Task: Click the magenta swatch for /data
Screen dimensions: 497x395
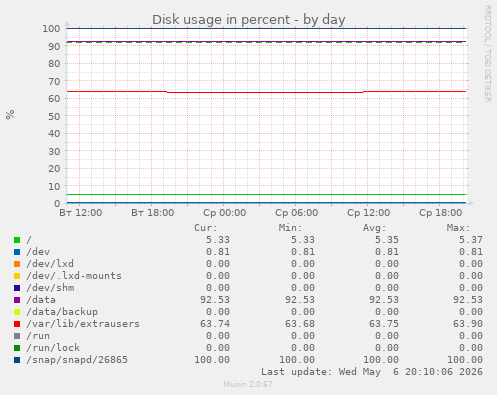Action: (17, 300)
